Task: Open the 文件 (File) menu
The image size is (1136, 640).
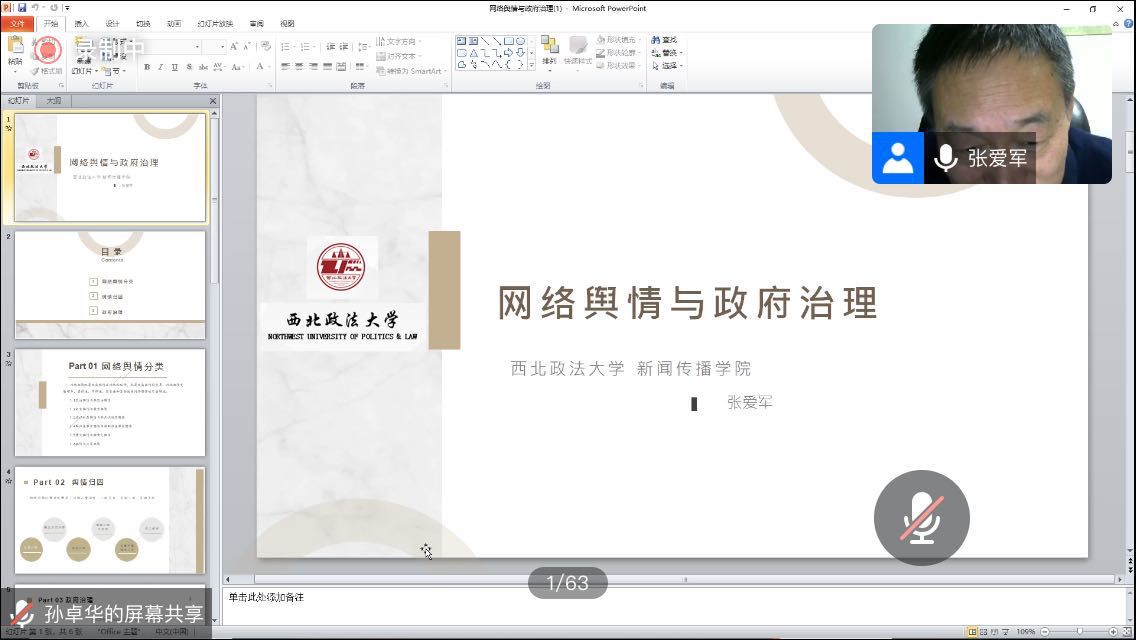Action: point(17,23)
